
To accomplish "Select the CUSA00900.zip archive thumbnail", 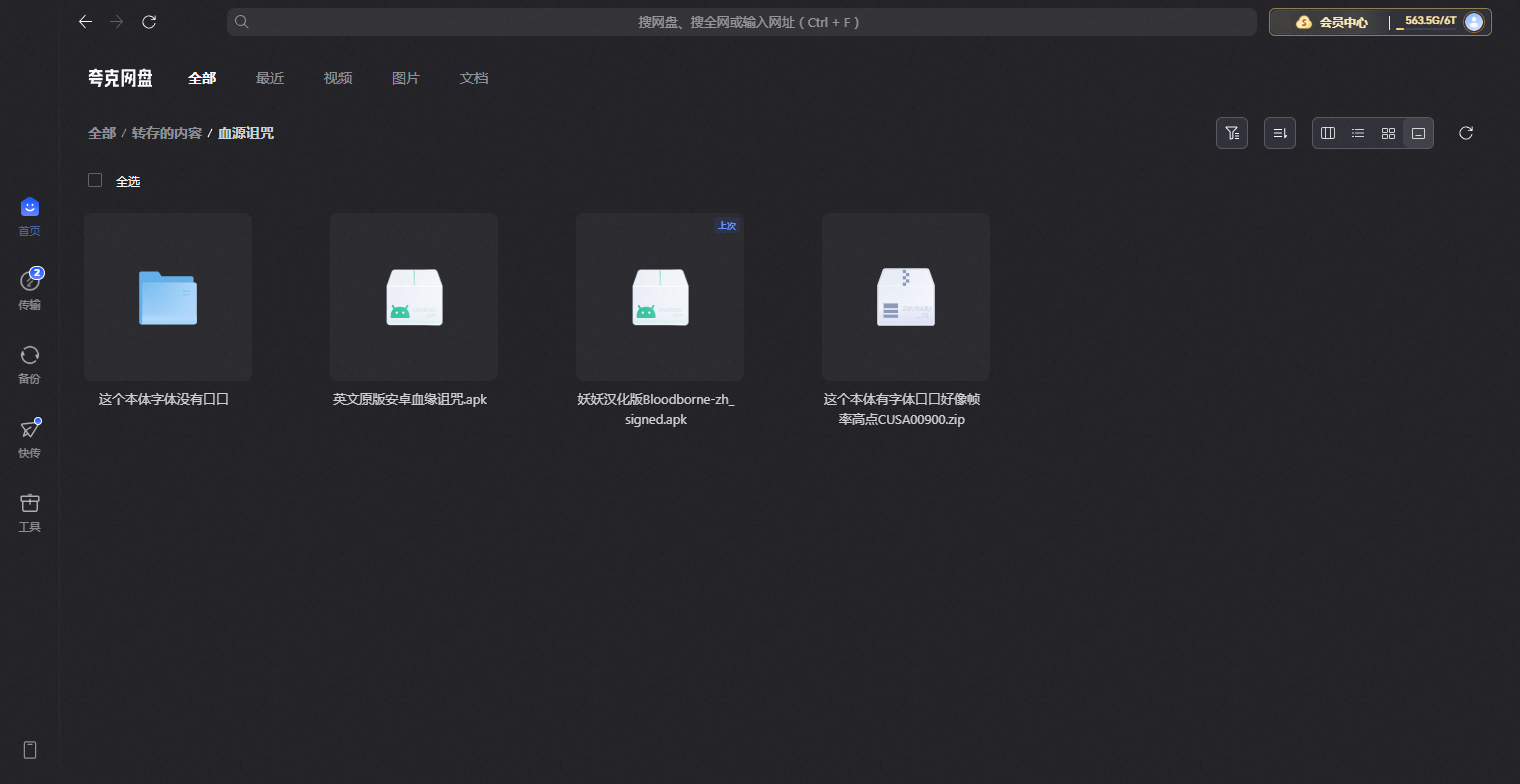I will click(x=906, y=297).
